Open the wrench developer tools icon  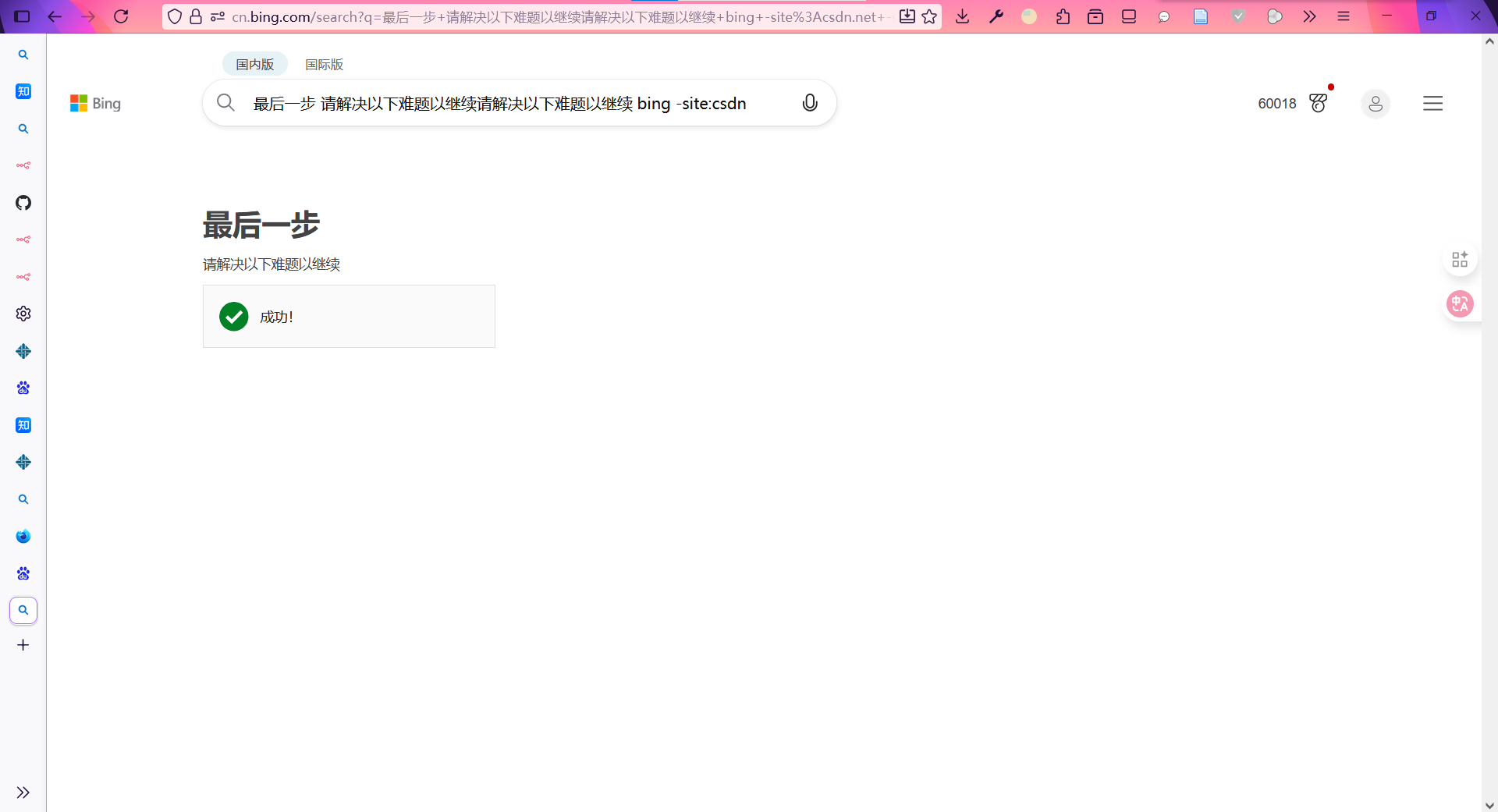click(x=996, y=16)
